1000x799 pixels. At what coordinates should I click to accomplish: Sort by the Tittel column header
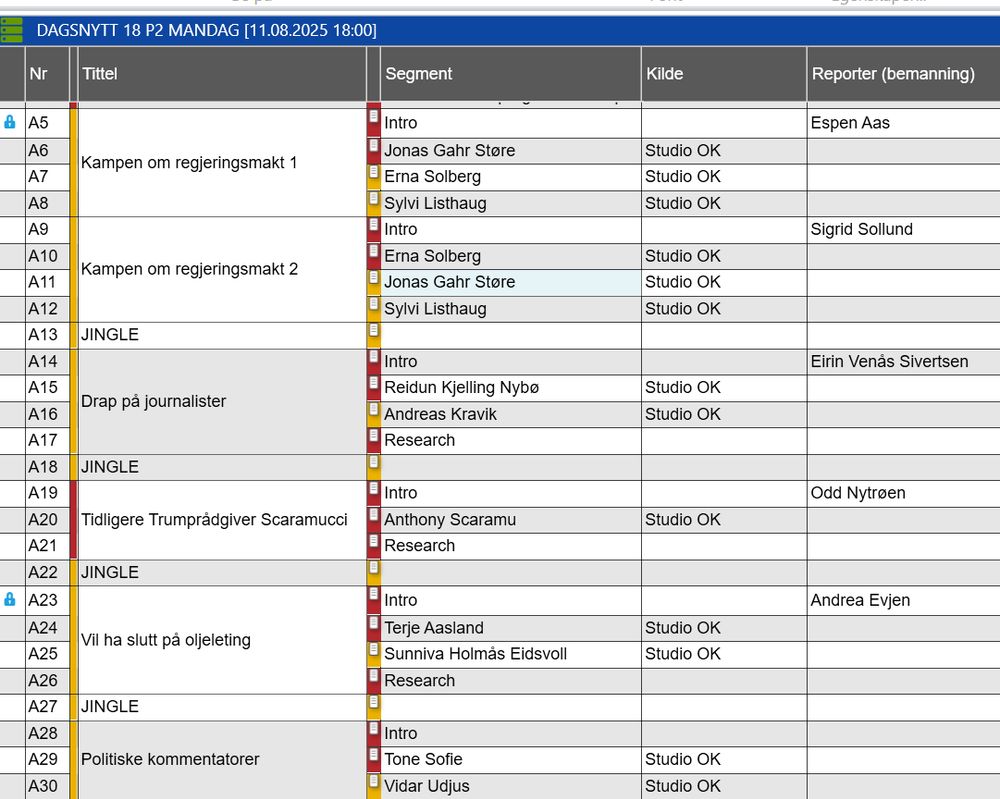tap(221, 73)
